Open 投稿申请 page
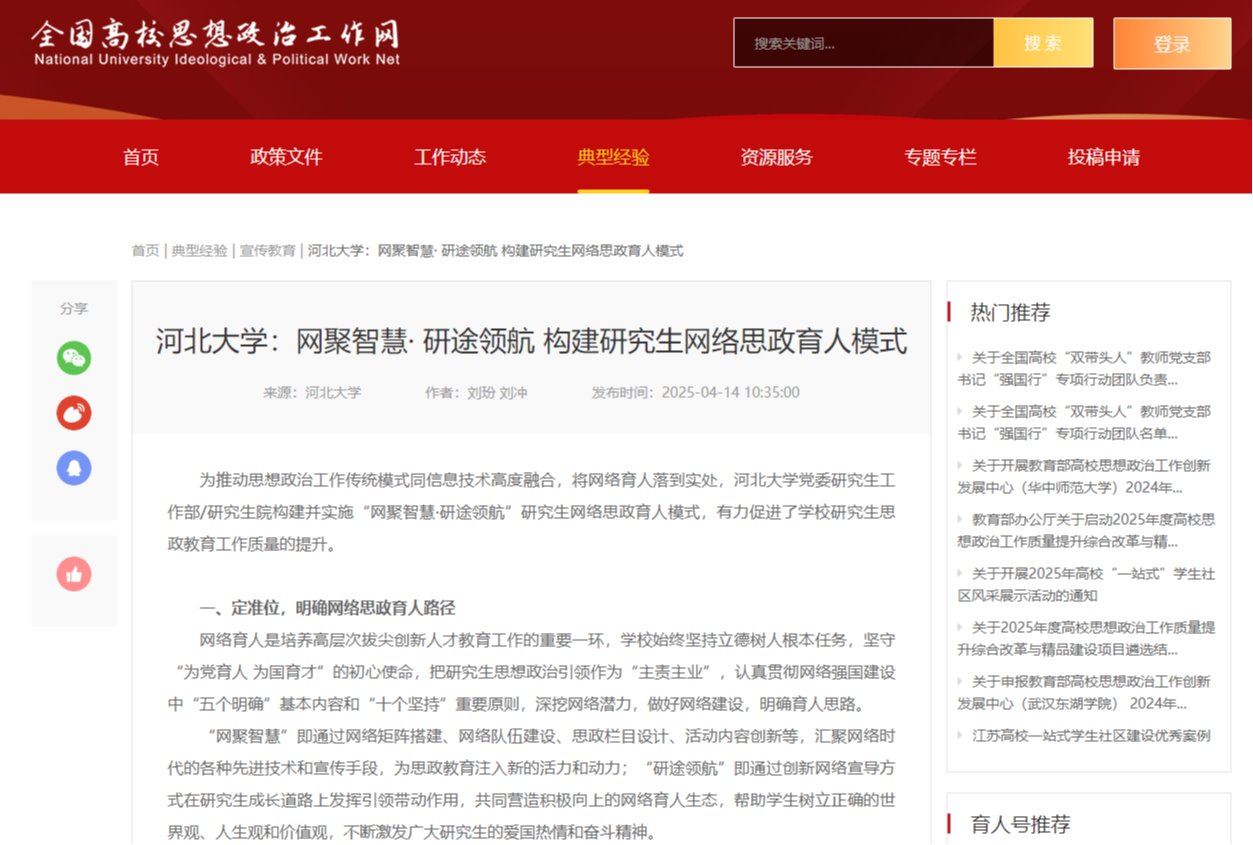The height and width of the screenshot is (845, 1253). (x=1103, y=157)
